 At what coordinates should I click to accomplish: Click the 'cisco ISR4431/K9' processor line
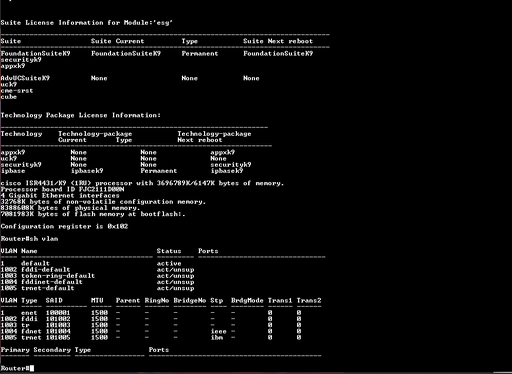click(142, 183)
